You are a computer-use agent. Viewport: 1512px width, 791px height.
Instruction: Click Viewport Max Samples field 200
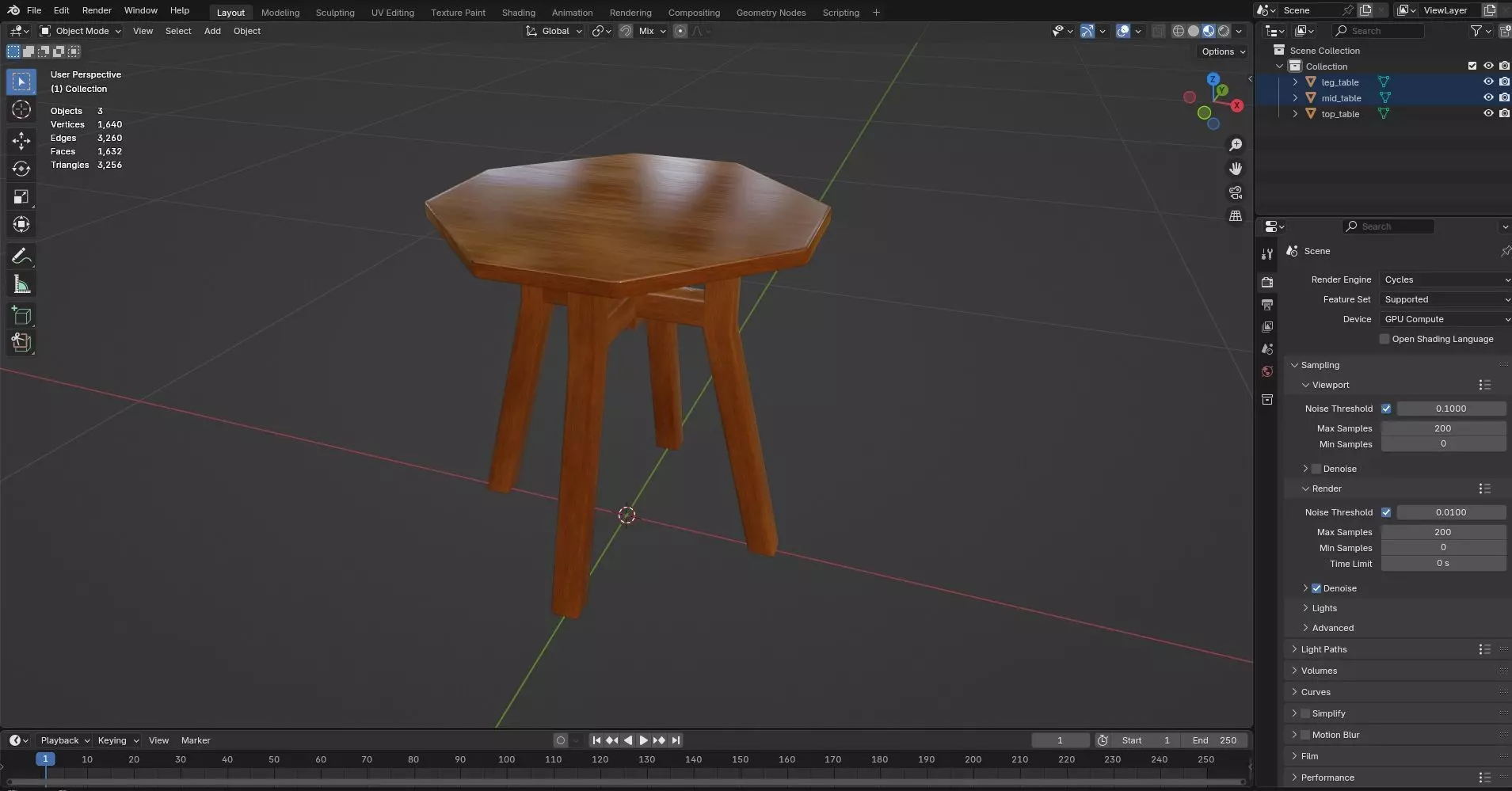coord(1443,428)
